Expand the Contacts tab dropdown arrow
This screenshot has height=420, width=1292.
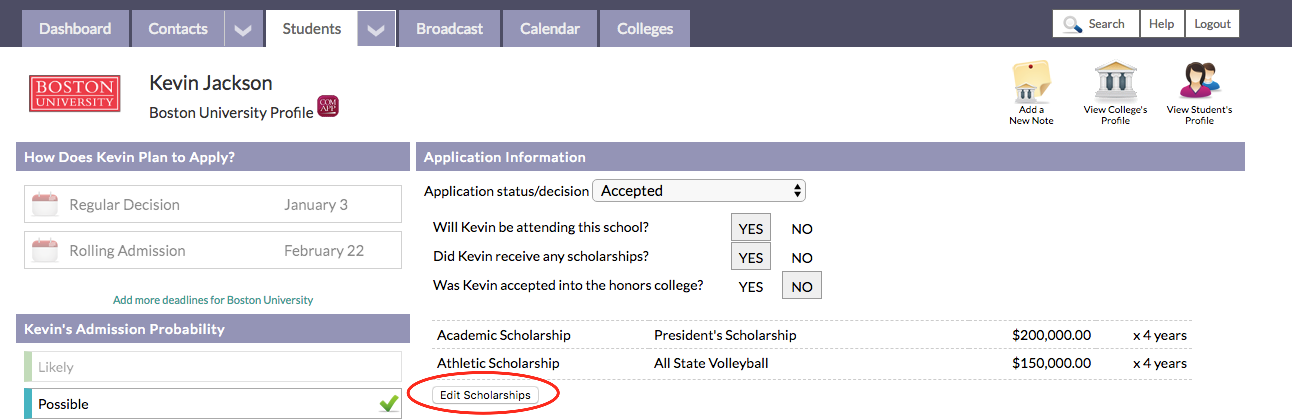[243, 29]
